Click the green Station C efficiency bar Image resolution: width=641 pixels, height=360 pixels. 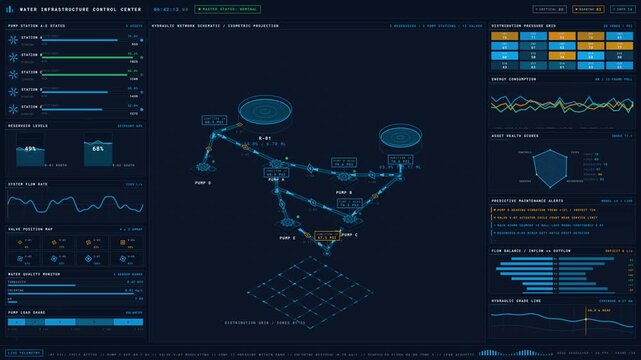click(85, 75)
